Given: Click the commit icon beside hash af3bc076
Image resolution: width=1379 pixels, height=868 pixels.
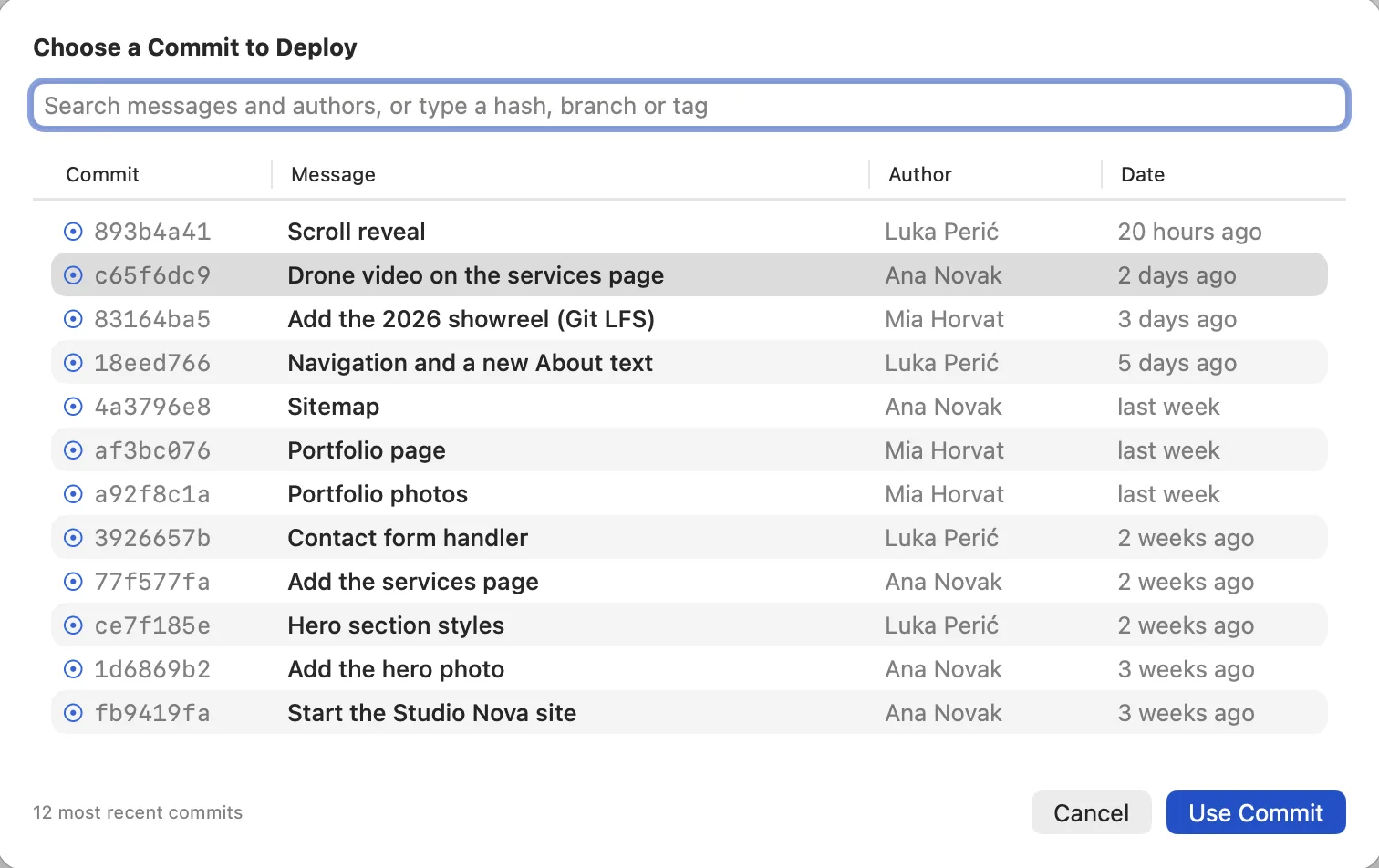Looking at the screenshot, I should [73, 450].
